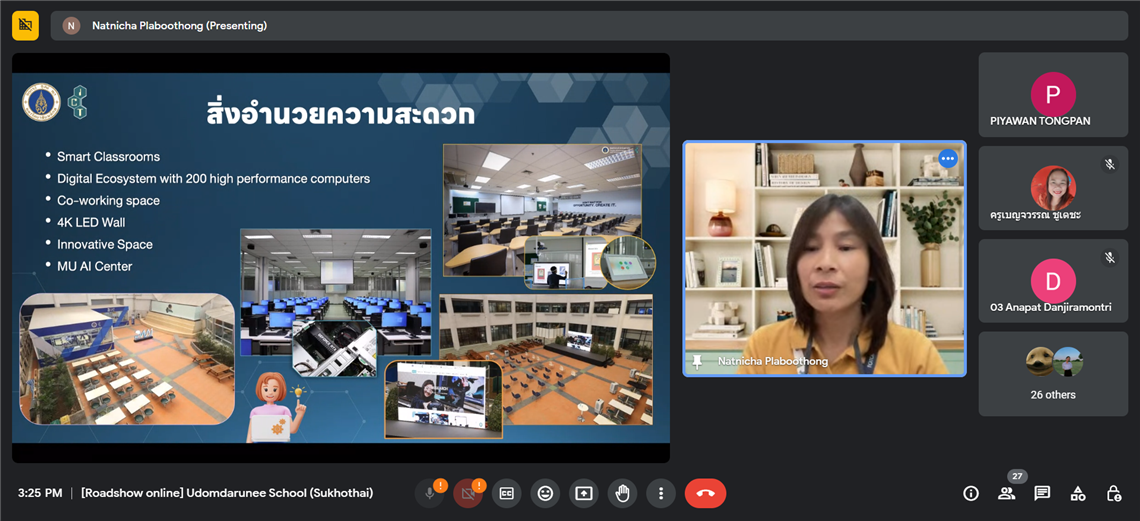Leave the call with red hang-up button
This screenshot has width=1140, height=521.
(x=705, y=493)
